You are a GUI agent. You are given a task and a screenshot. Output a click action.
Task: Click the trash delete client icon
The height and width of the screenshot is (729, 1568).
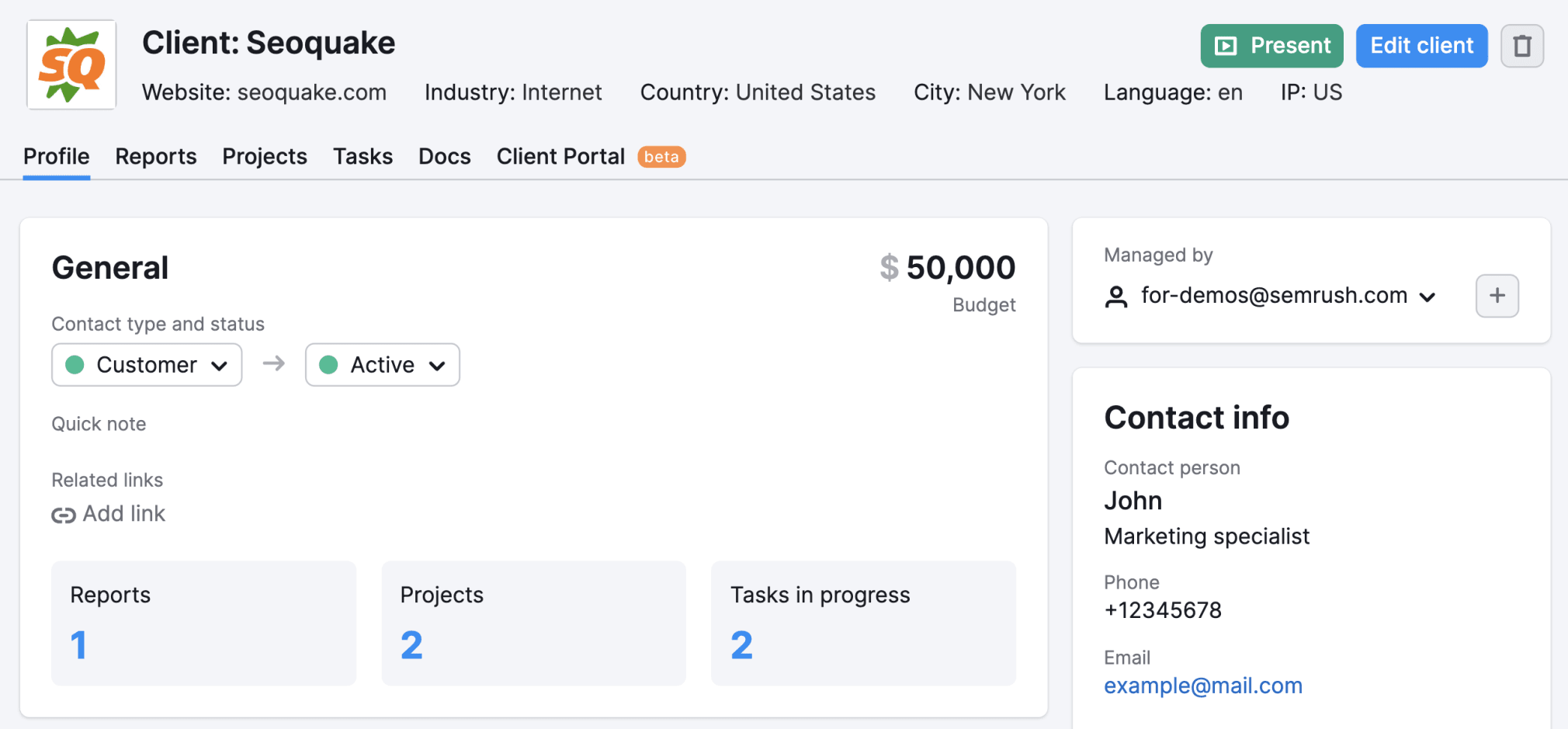(x=1521, y=46)
